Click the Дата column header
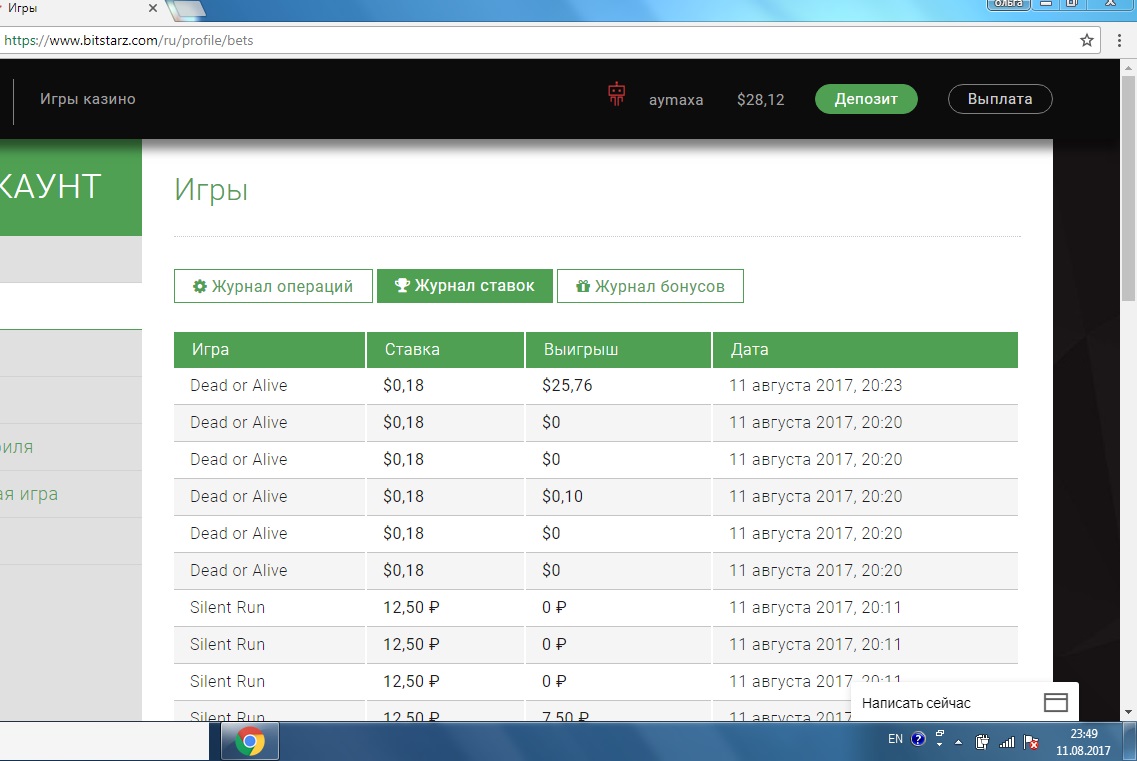Viewport: 1137px width, 761px height. point(865,350)
